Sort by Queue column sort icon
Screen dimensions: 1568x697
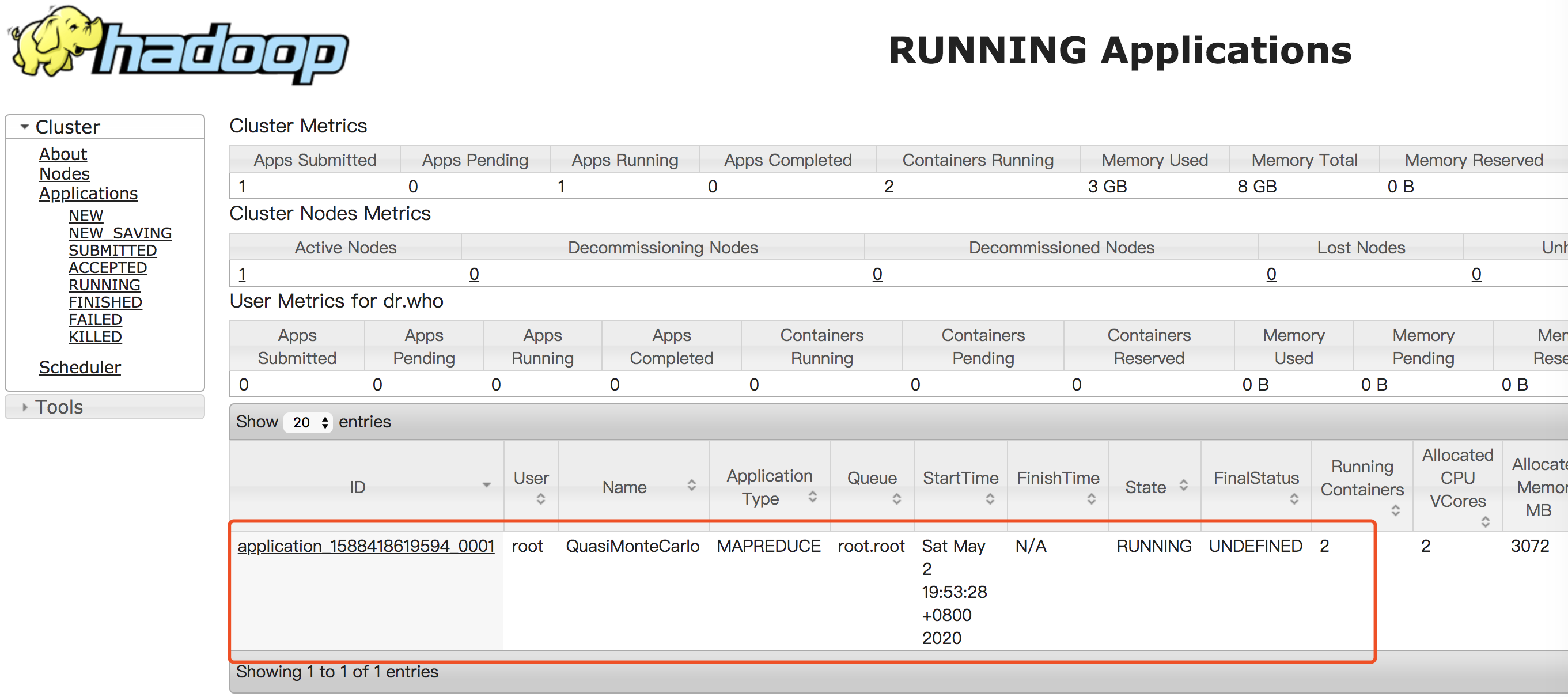[896, 499]
